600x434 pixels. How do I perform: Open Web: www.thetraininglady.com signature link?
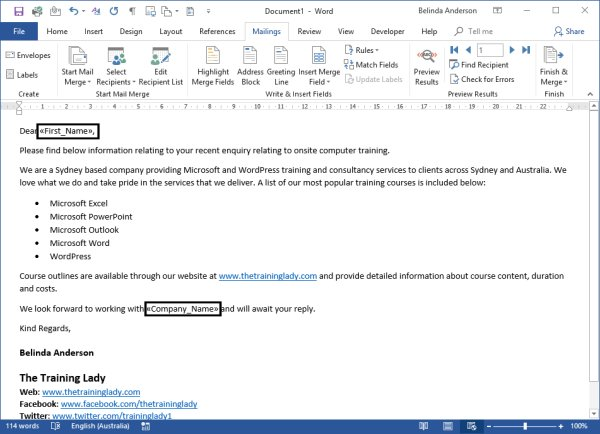pos(91,392)
